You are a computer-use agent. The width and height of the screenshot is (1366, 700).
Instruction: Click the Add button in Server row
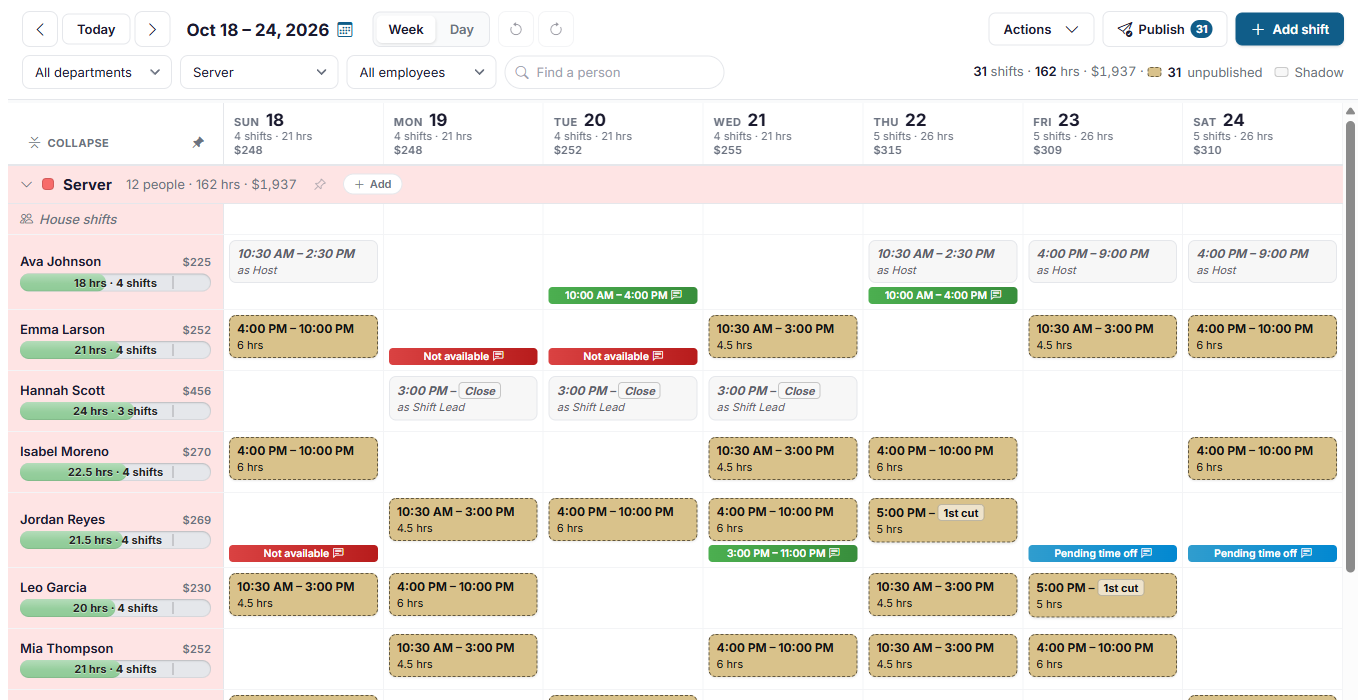click(372, 184)
